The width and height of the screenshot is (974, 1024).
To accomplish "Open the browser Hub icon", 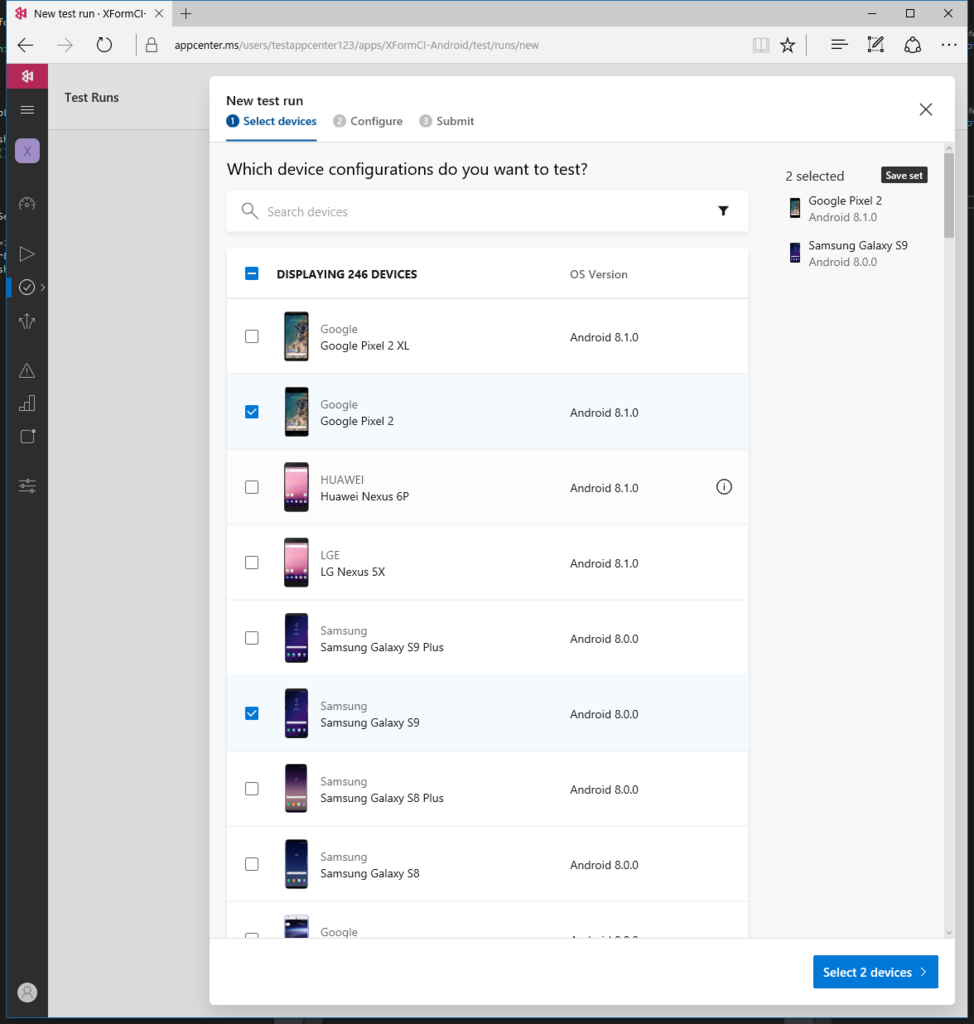I will click(839, 44).
